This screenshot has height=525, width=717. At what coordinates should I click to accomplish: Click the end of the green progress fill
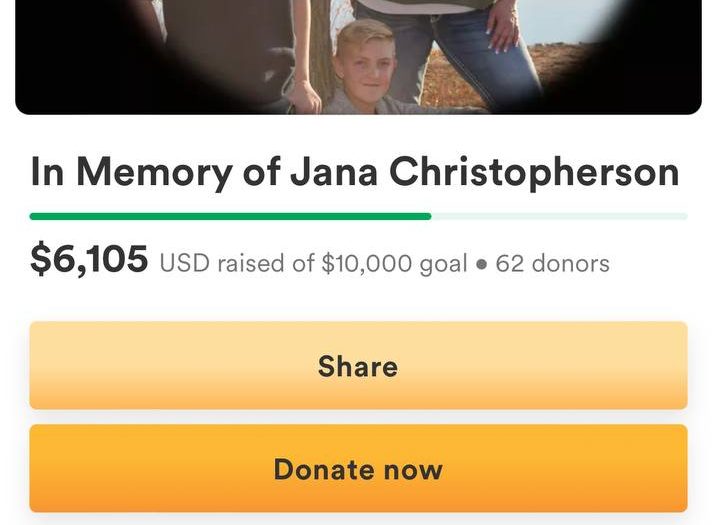click(x=428, y=216)
